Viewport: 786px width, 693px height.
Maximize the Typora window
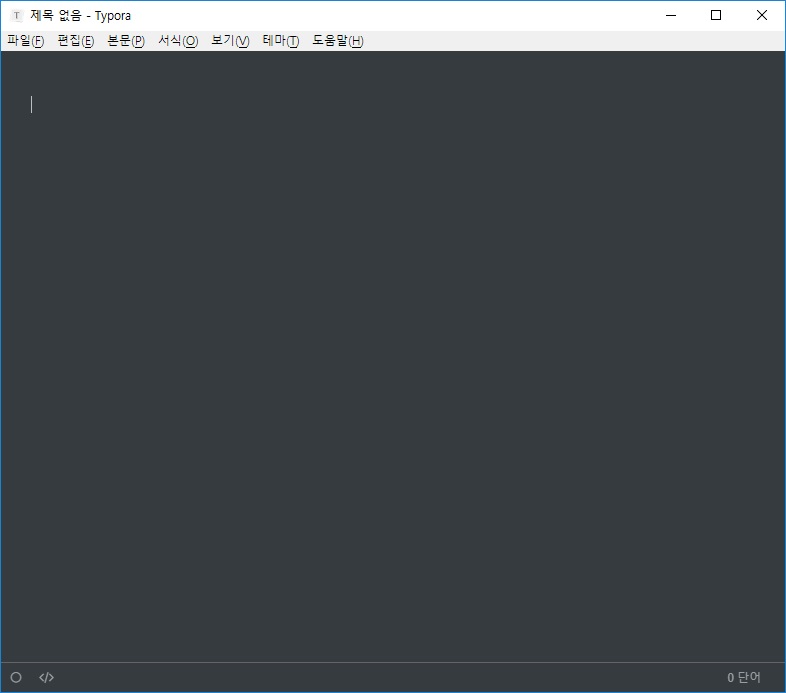pos(716,16)
